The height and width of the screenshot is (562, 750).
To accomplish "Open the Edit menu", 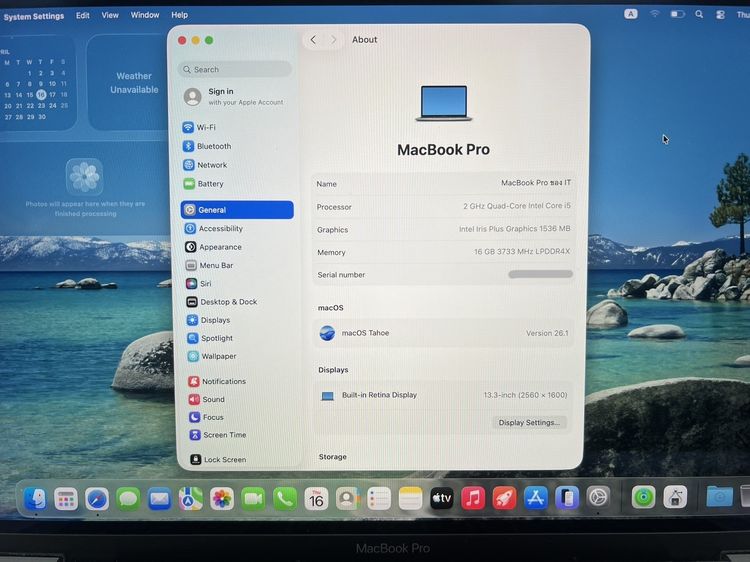I will coord(83,15).
